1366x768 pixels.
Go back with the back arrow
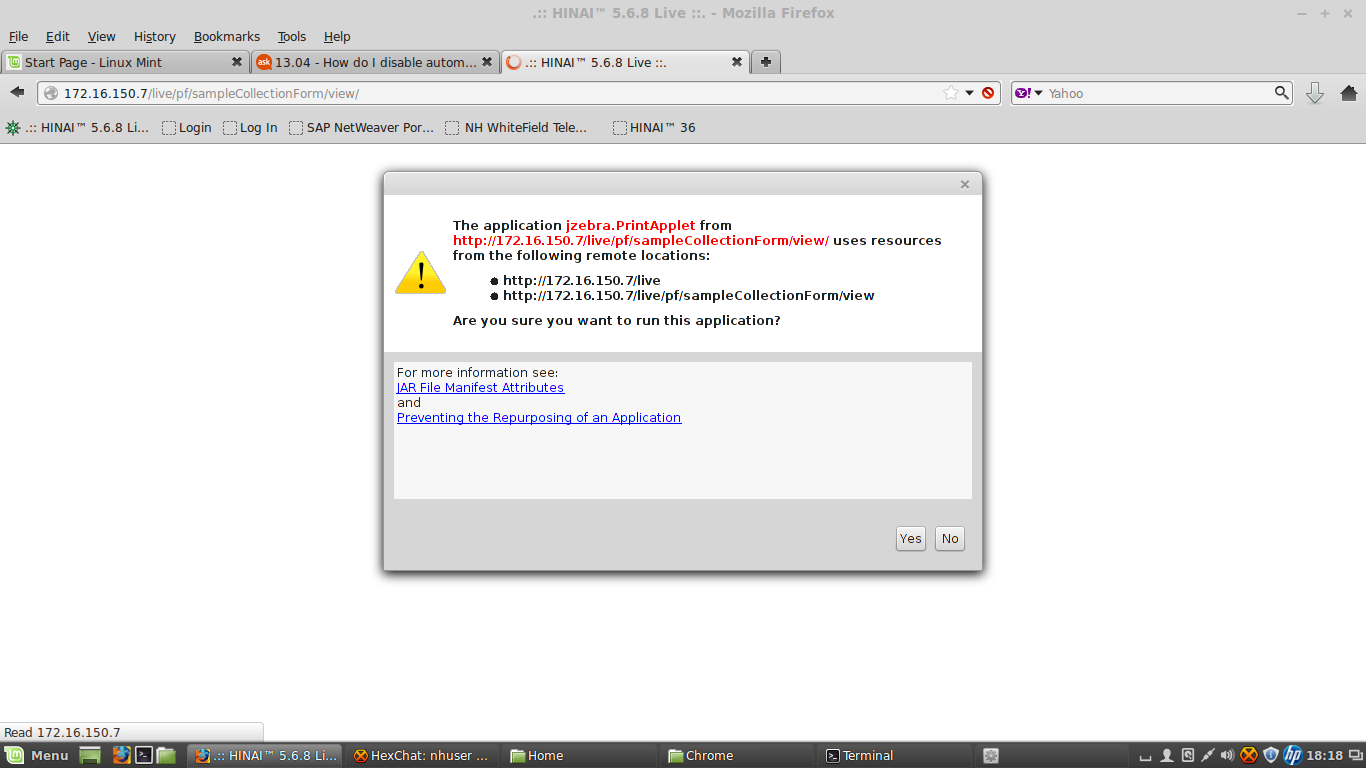(x=17, y=92)
